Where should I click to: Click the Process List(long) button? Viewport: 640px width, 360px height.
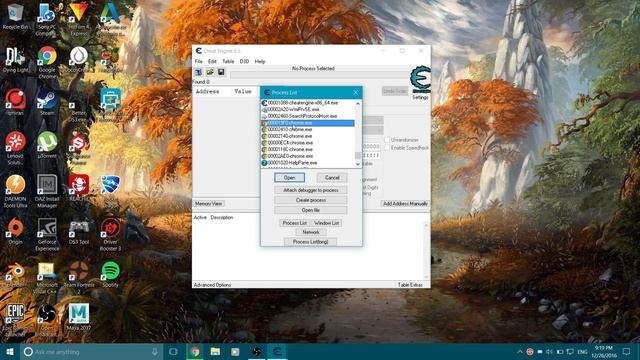[311, 242]
